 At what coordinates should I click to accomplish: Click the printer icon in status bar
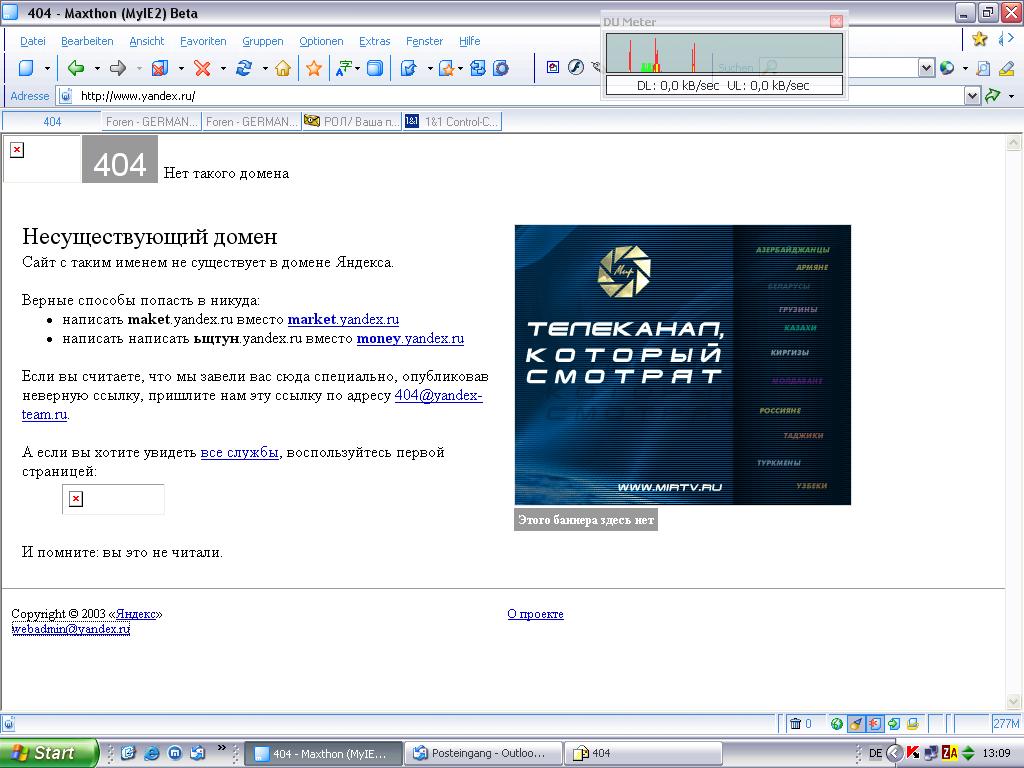coord(913,724)
